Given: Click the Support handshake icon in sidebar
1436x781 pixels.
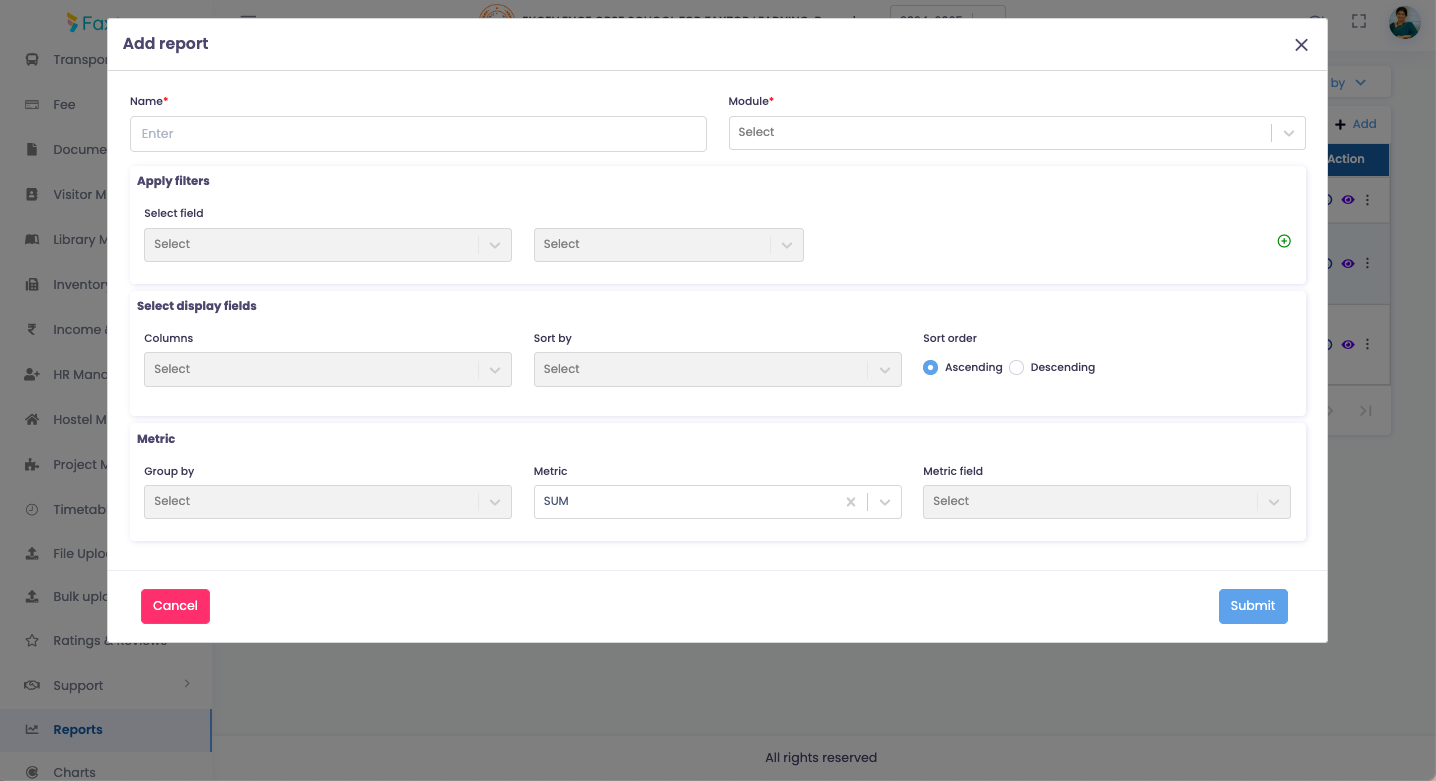Looking at the screenshot, I should (x=32, y=686).
